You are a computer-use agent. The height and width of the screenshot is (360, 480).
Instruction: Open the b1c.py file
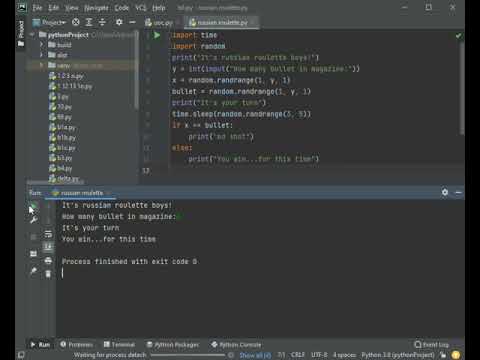tap(62, 148)
